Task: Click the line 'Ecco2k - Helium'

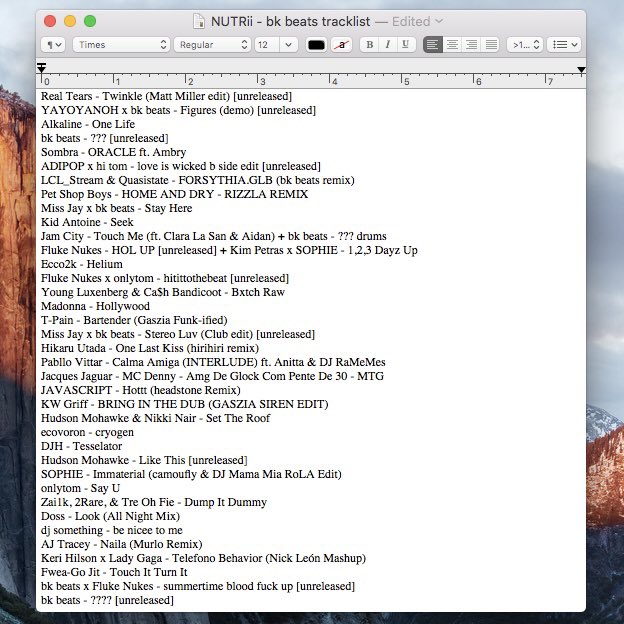Action: pyautogui.click(x=82, y=264)
